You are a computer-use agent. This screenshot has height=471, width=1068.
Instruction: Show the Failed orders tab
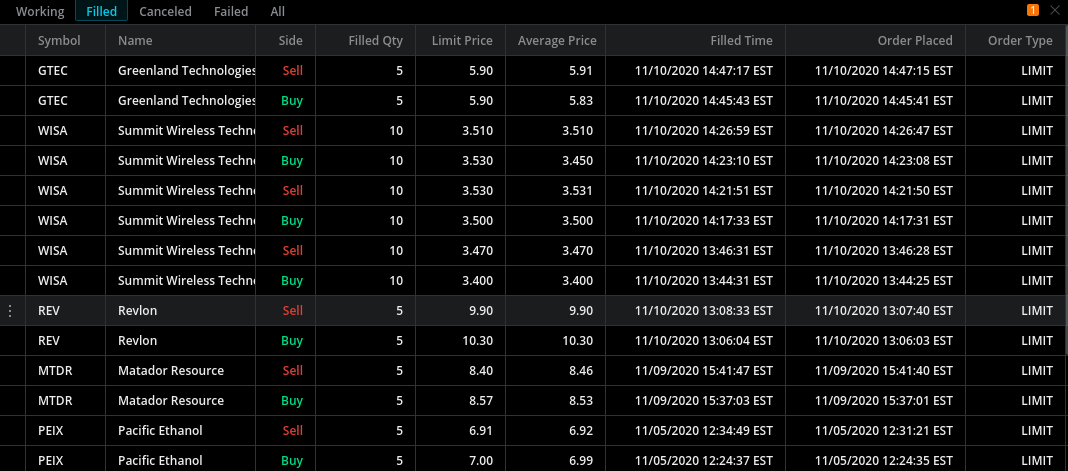pyautogui.click(x=231, y=12)
